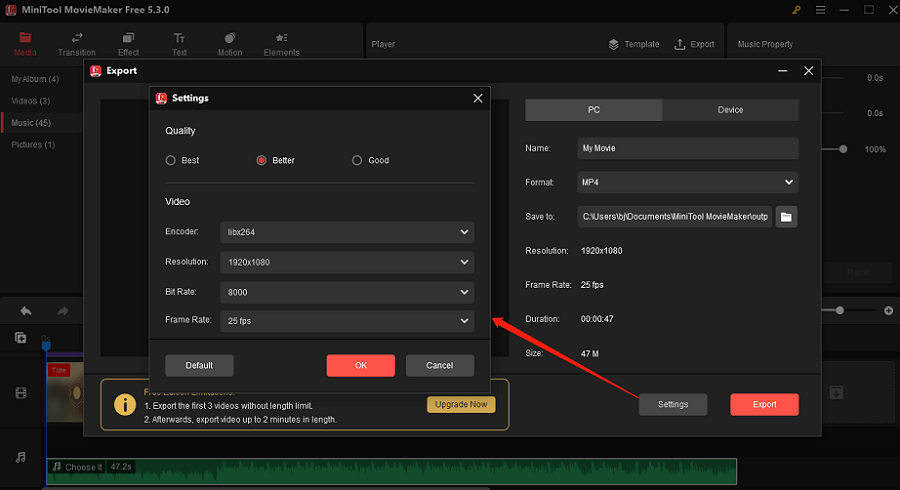This screenshot has width=900, height=490.
Task: Click the Duration 00:00:47 value
Action: tap(597, 319)
